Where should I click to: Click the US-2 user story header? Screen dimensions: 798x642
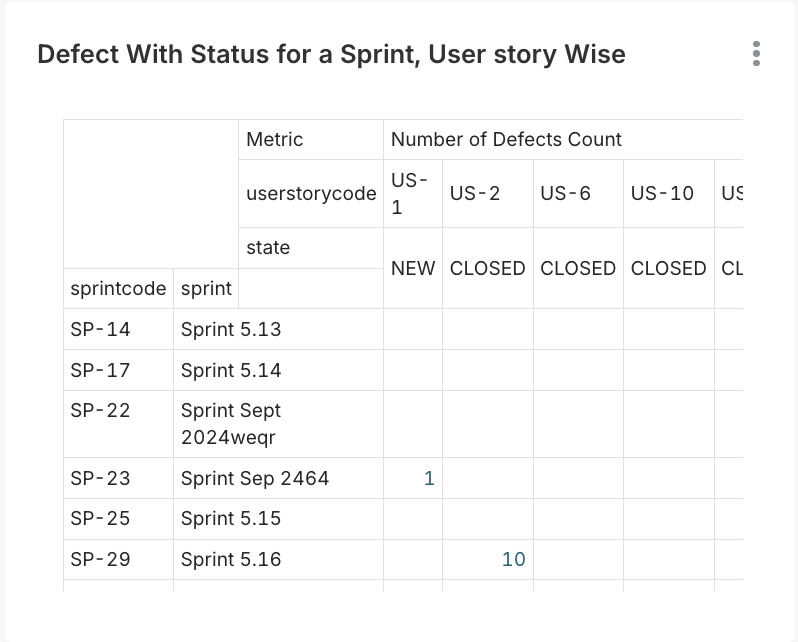pos(475,193)
